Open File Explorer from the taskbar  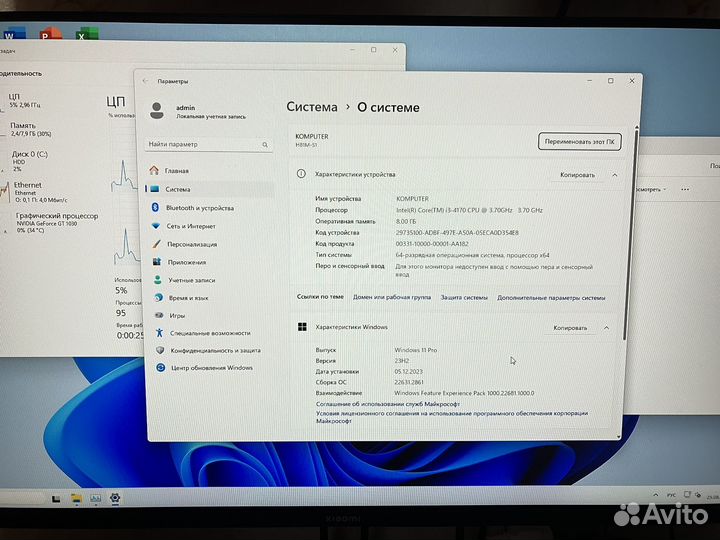[x=76, y=498]
